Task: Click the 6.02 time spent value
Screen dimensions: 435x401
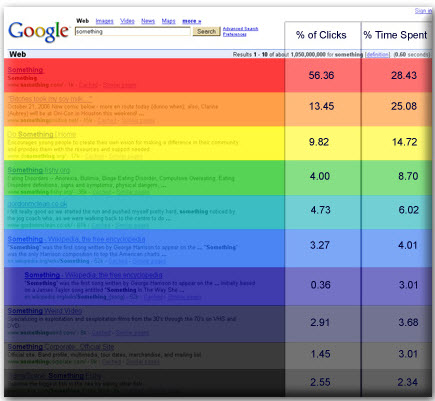Action: pos(408,210)
